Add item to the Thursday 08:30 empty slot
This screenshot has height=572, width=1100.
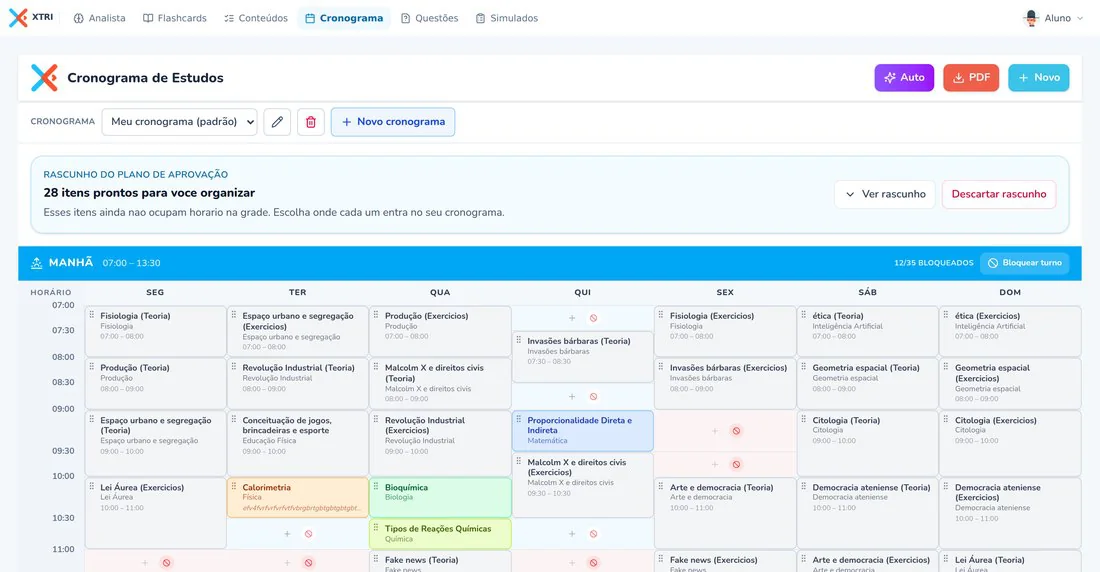[572, 397]
